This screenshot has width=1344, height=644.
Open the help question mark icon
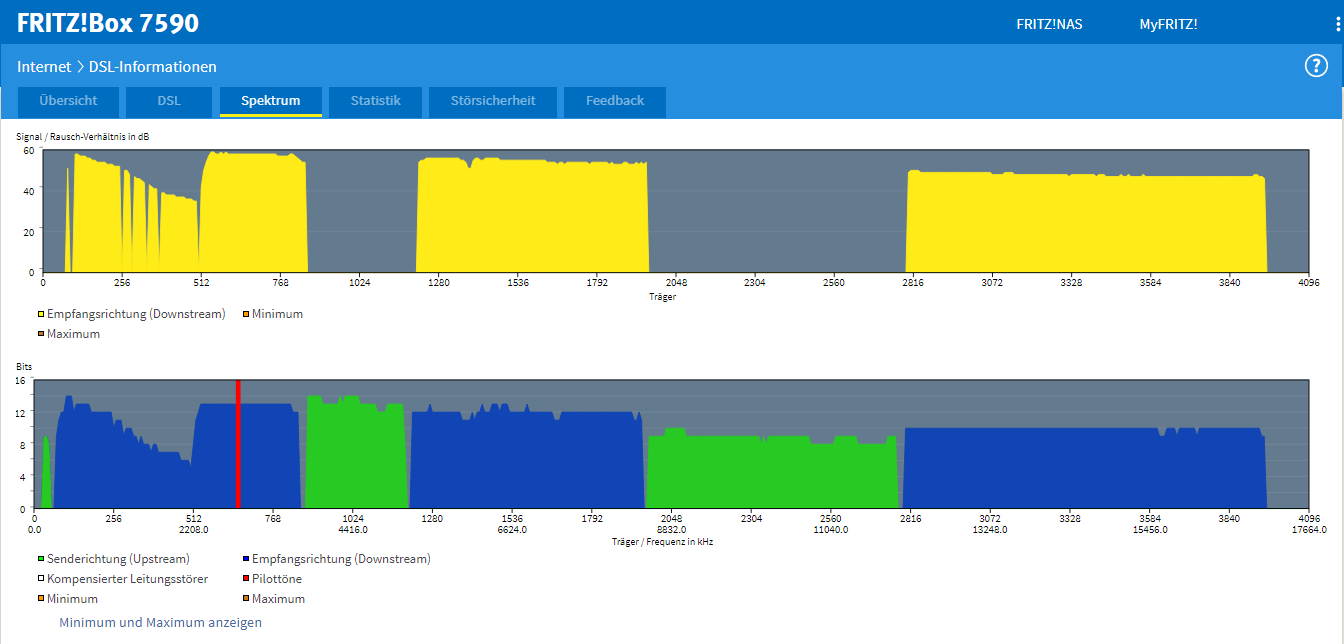[1316, 66]
